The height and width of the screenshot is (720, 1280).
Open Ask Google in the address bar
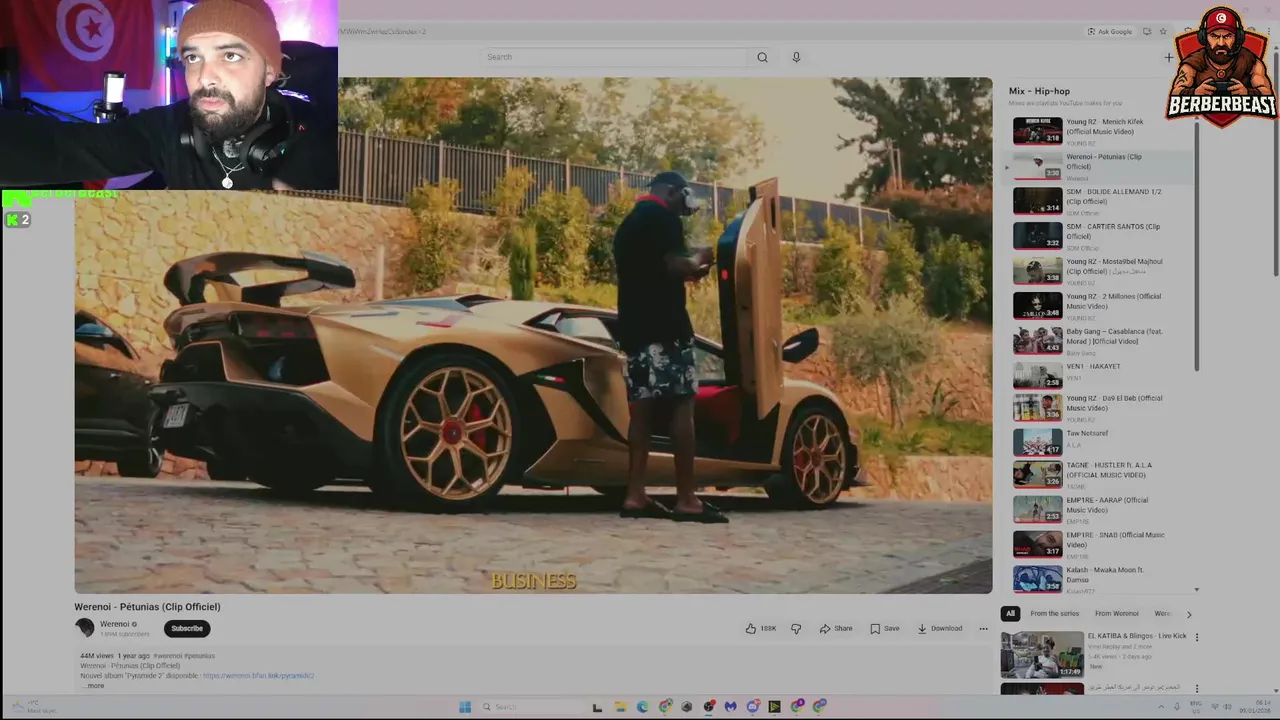1110,31
